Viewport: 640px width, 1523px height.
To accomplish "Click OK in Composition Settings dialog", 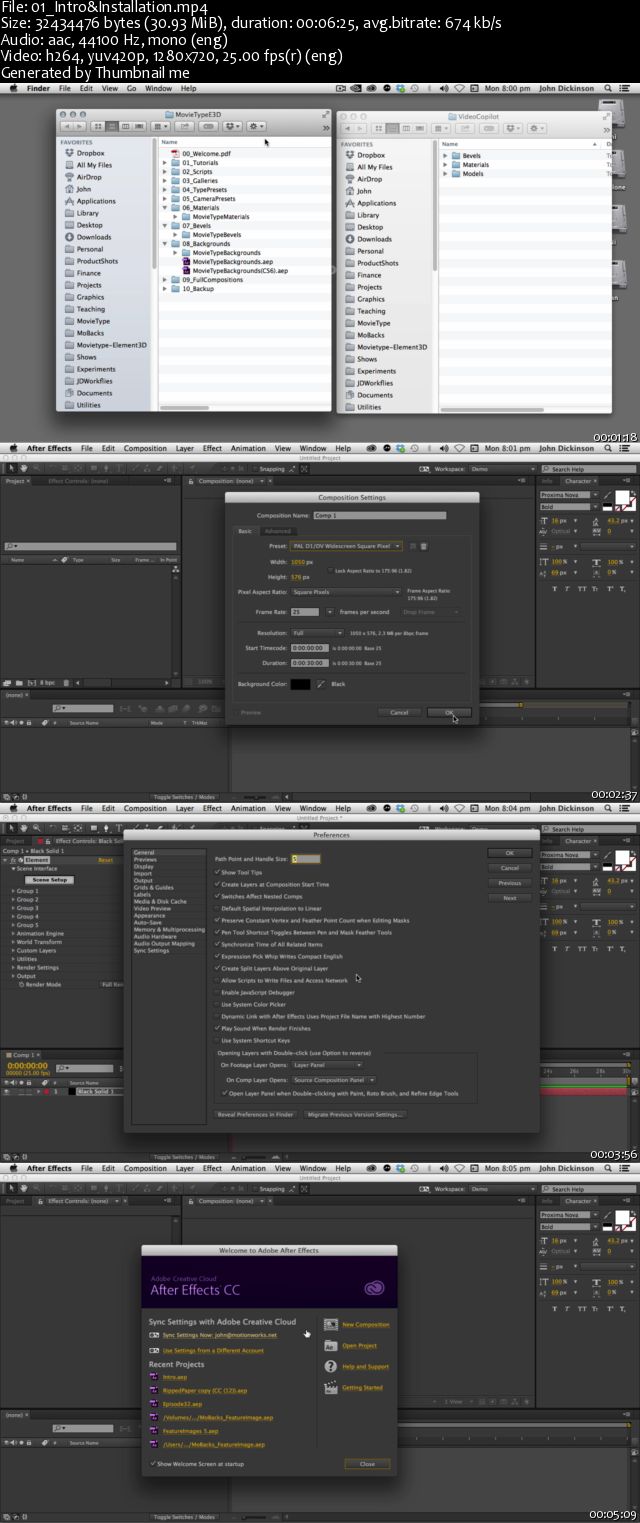I will [449, 712].
